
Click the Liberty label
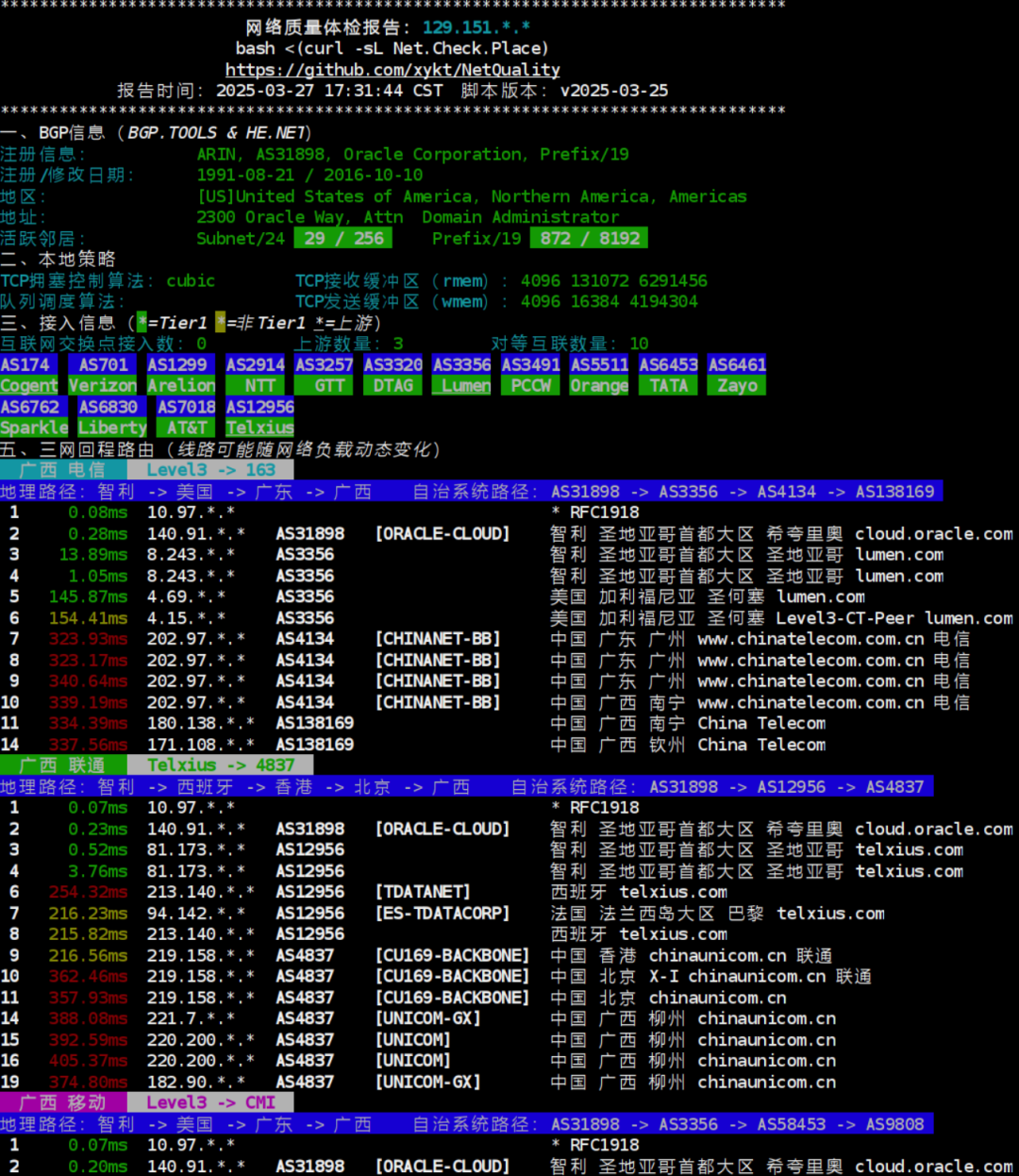112,428
